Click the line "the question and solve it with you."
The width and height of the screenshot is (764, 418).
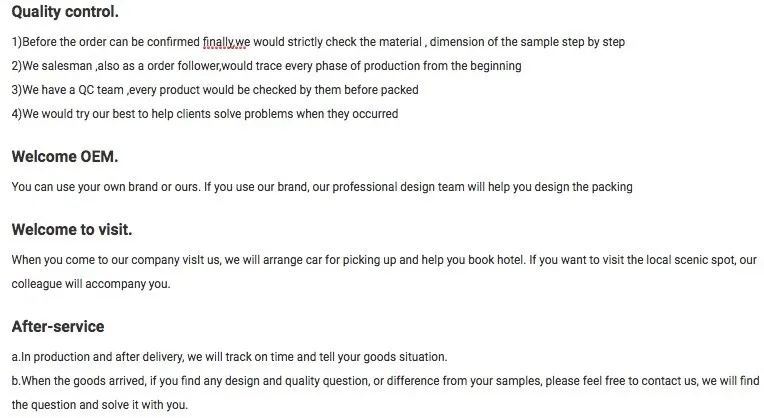pos(99,405)
